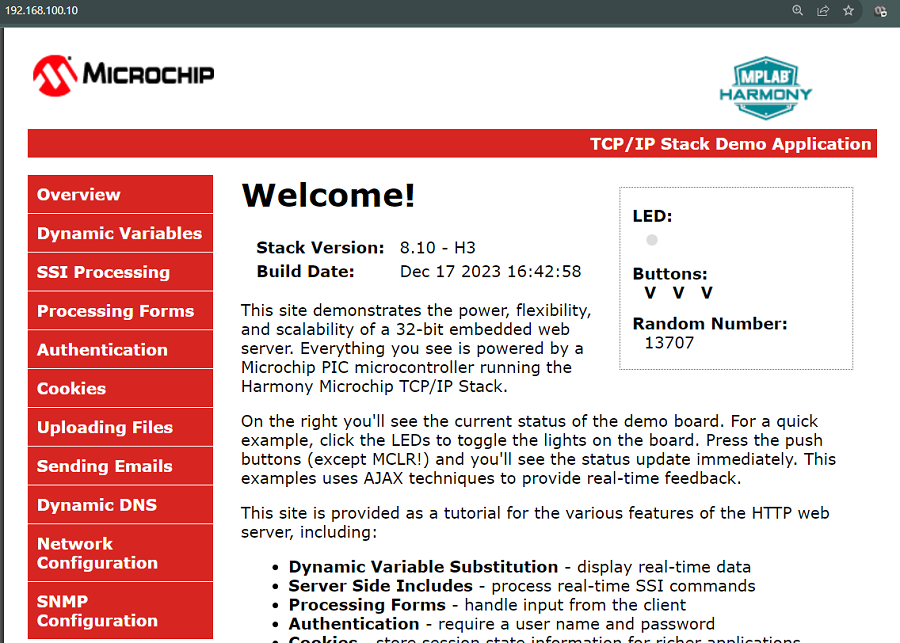
Task: Open the Dynamic Variables page
Action: pos(120,233)
